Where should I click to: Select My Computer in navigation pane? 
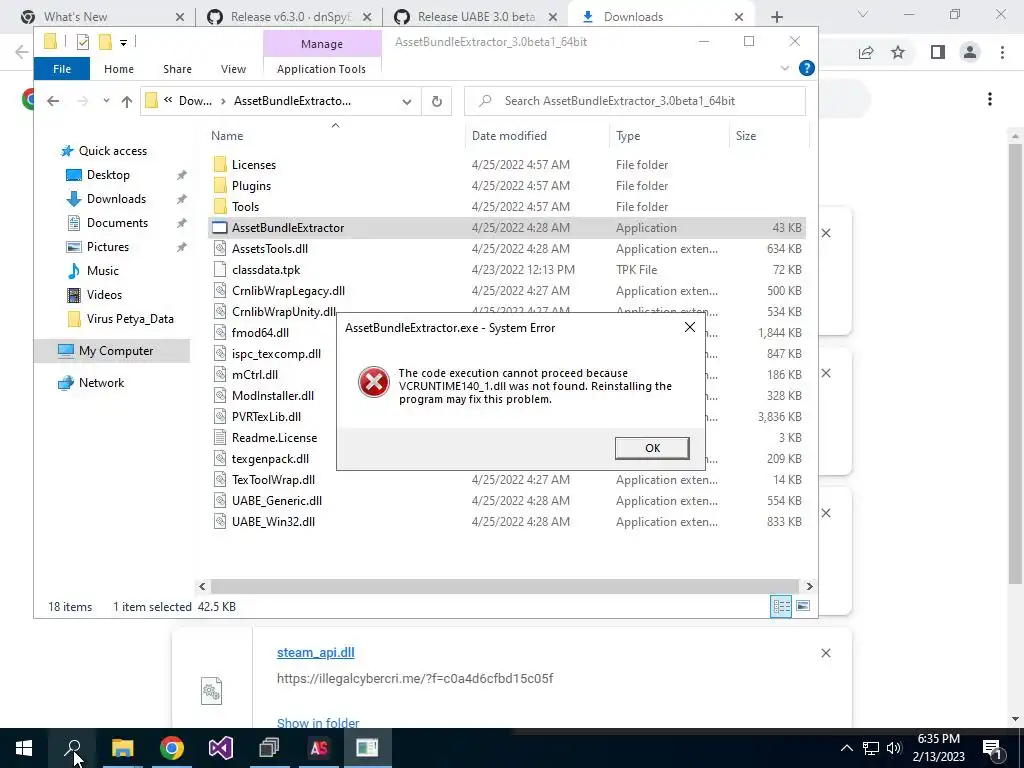point(112,351)
